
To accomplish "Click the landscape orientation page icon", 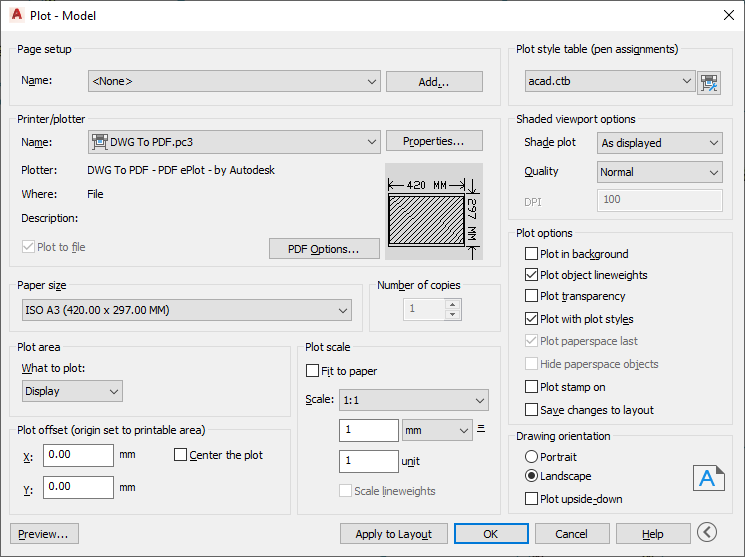I will pyautogui.click(x=708, y=478).
